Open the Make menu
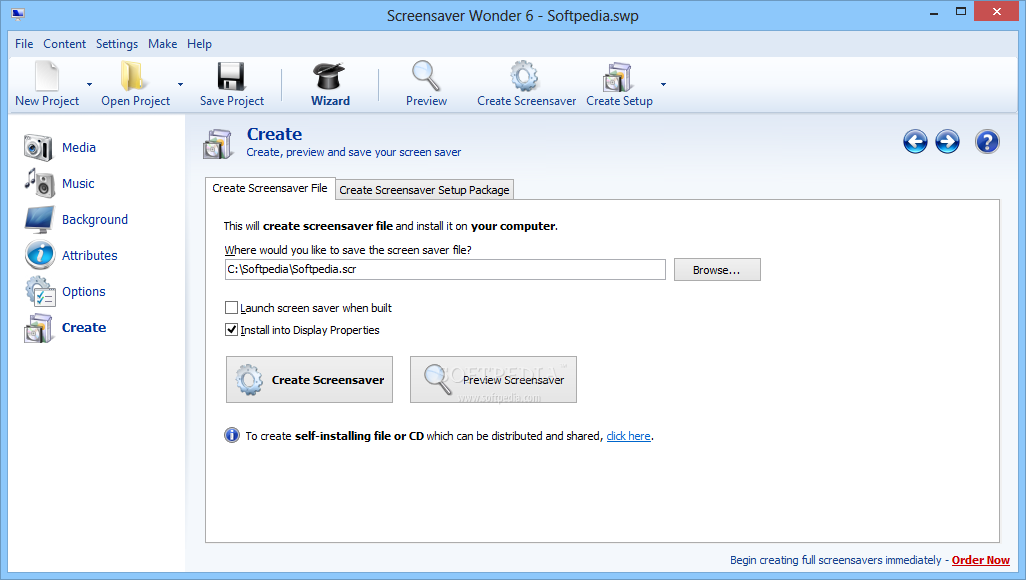1026x580 pixels. [162, 44]
